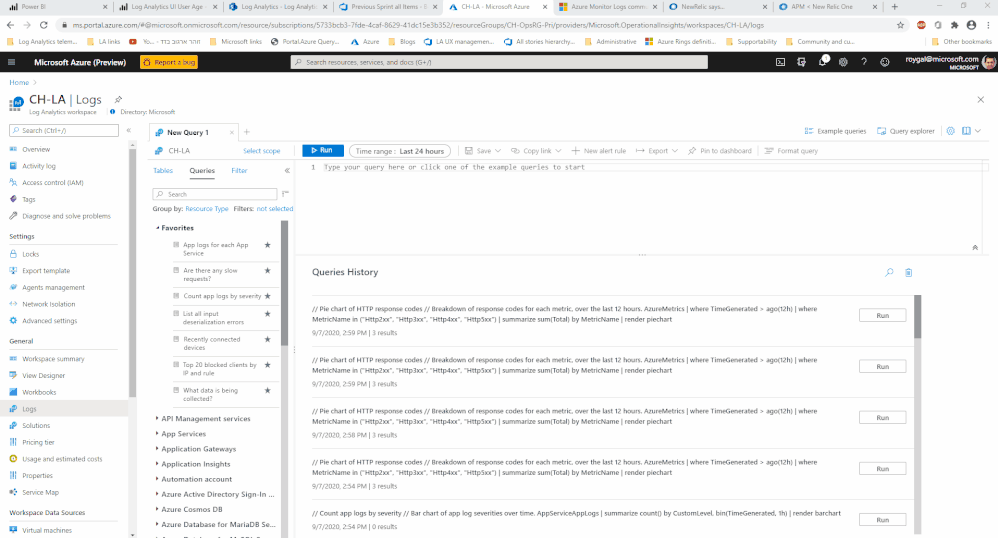Run the current query
Image resolution: width=998 pixels, height=538 pixels.
click(x=323, y=150)
